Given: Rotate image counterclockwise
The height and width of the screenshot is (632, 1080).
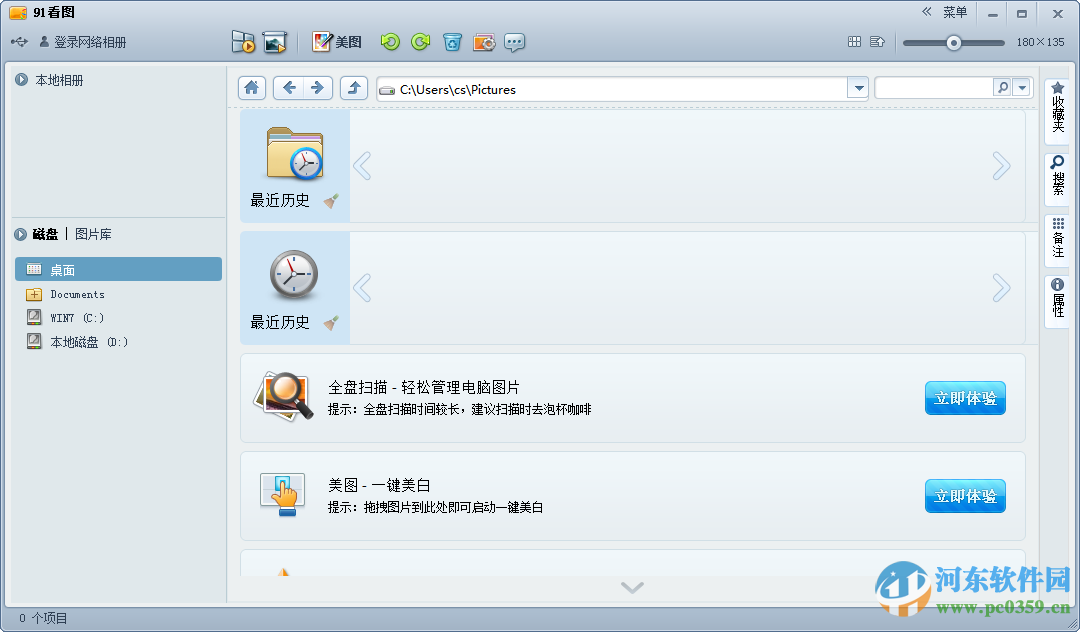Looking at the screenshot, I should point(390,42).
